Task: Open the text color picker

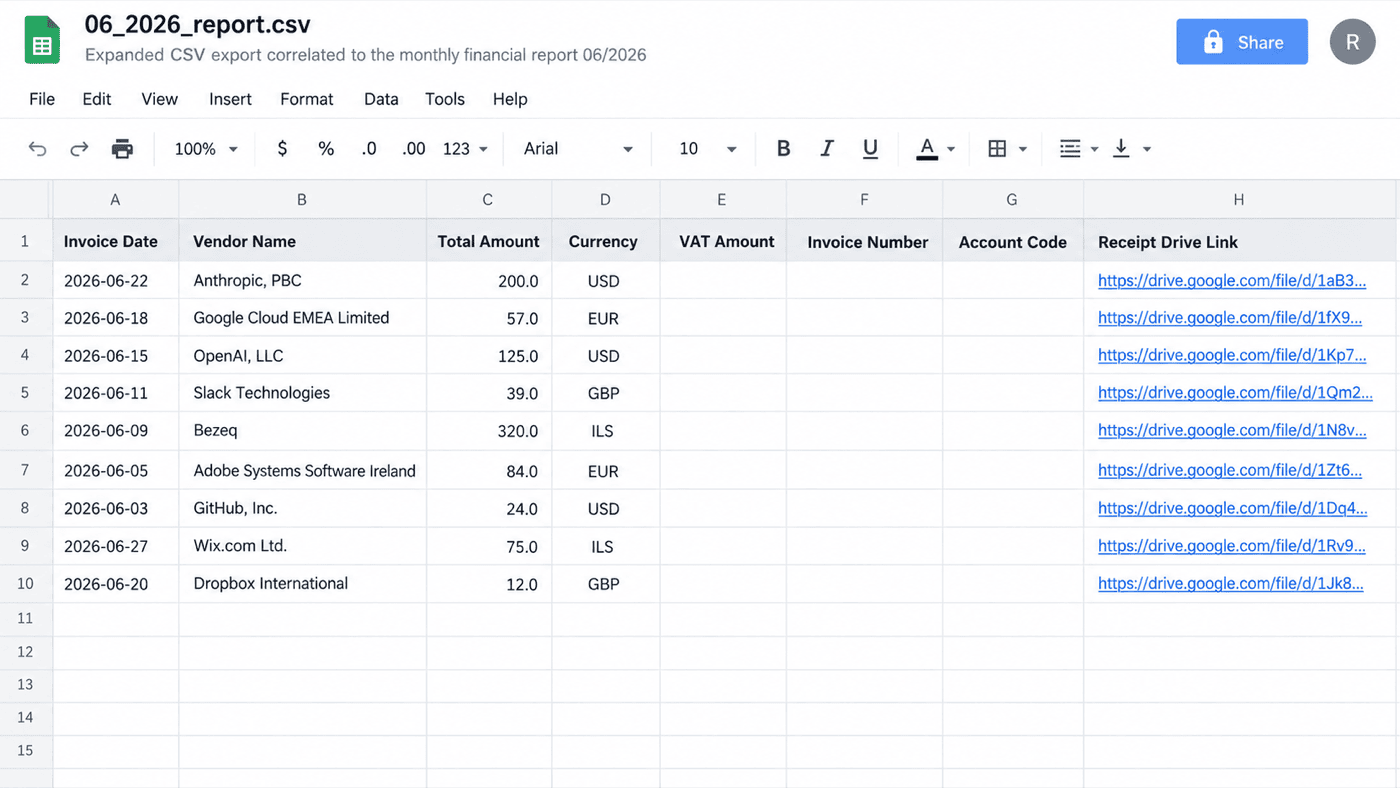Action: (936, 149)
